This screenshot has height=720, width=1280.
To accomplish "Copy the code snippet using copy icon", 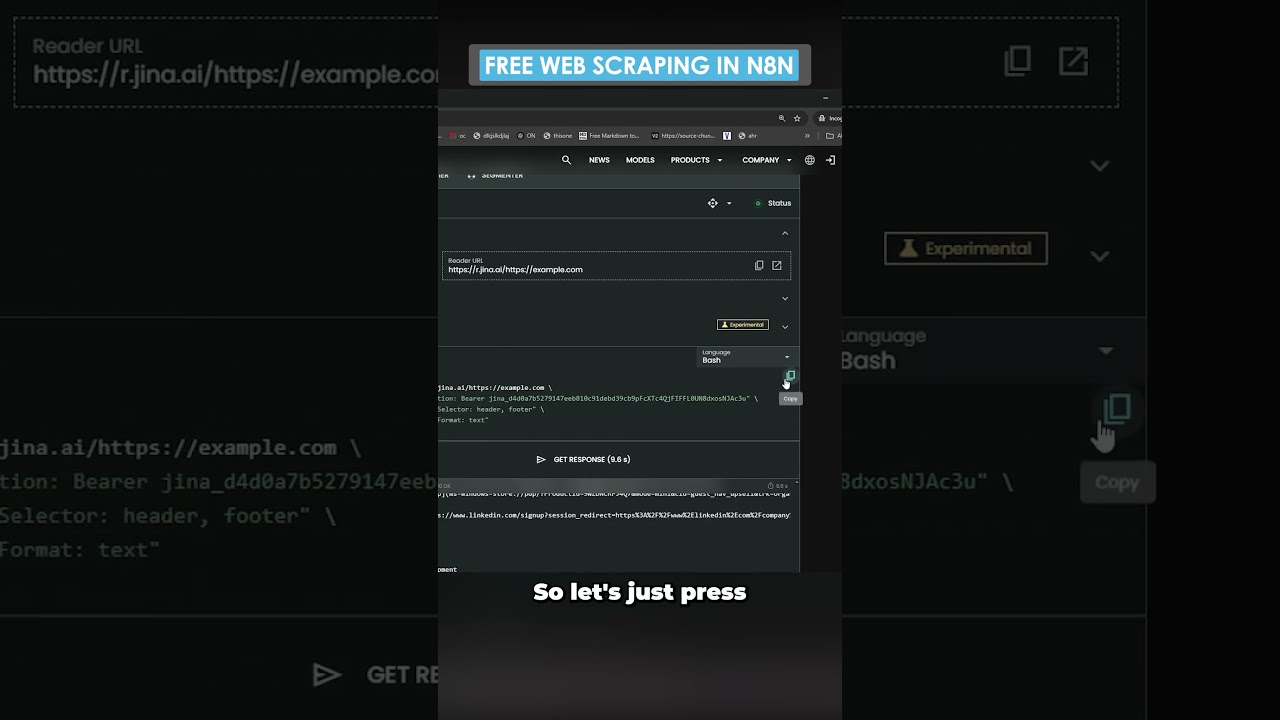I will pos(790,376).
